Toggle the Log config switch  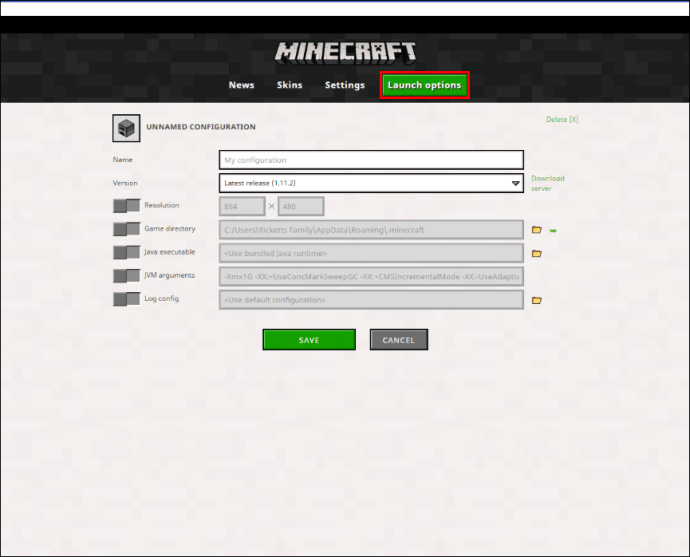127,299
